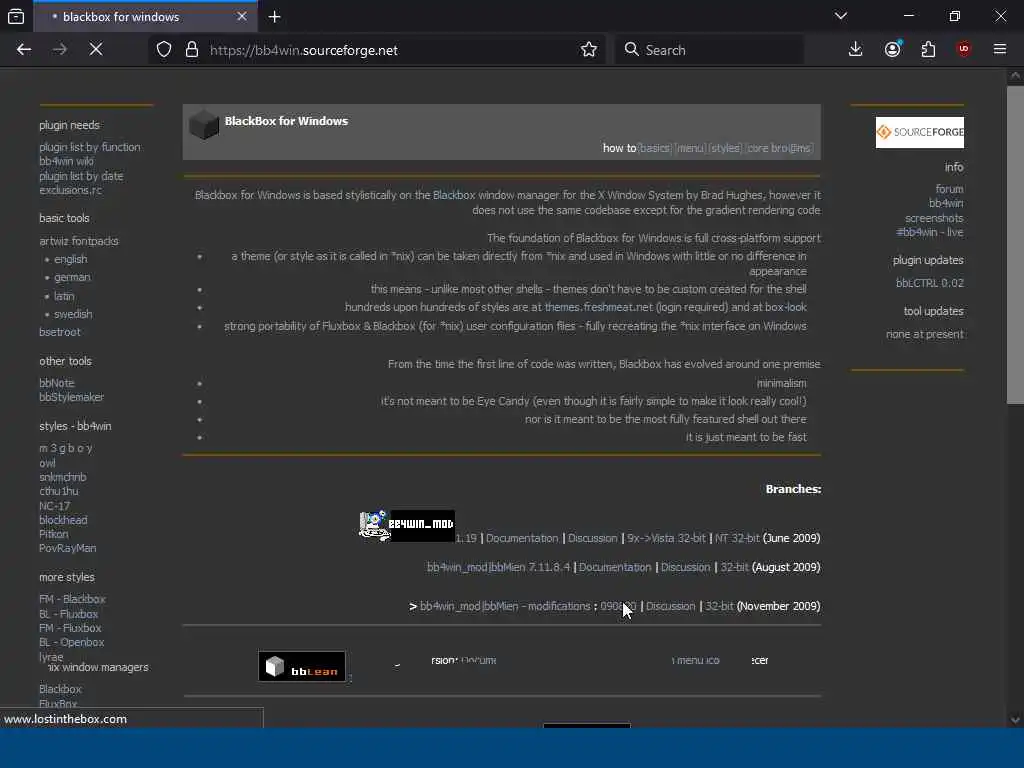Image resolution: width=1024 pixels, height=768 pixels.
Task: Open plugin list by function link
Action: pos(89,147)
